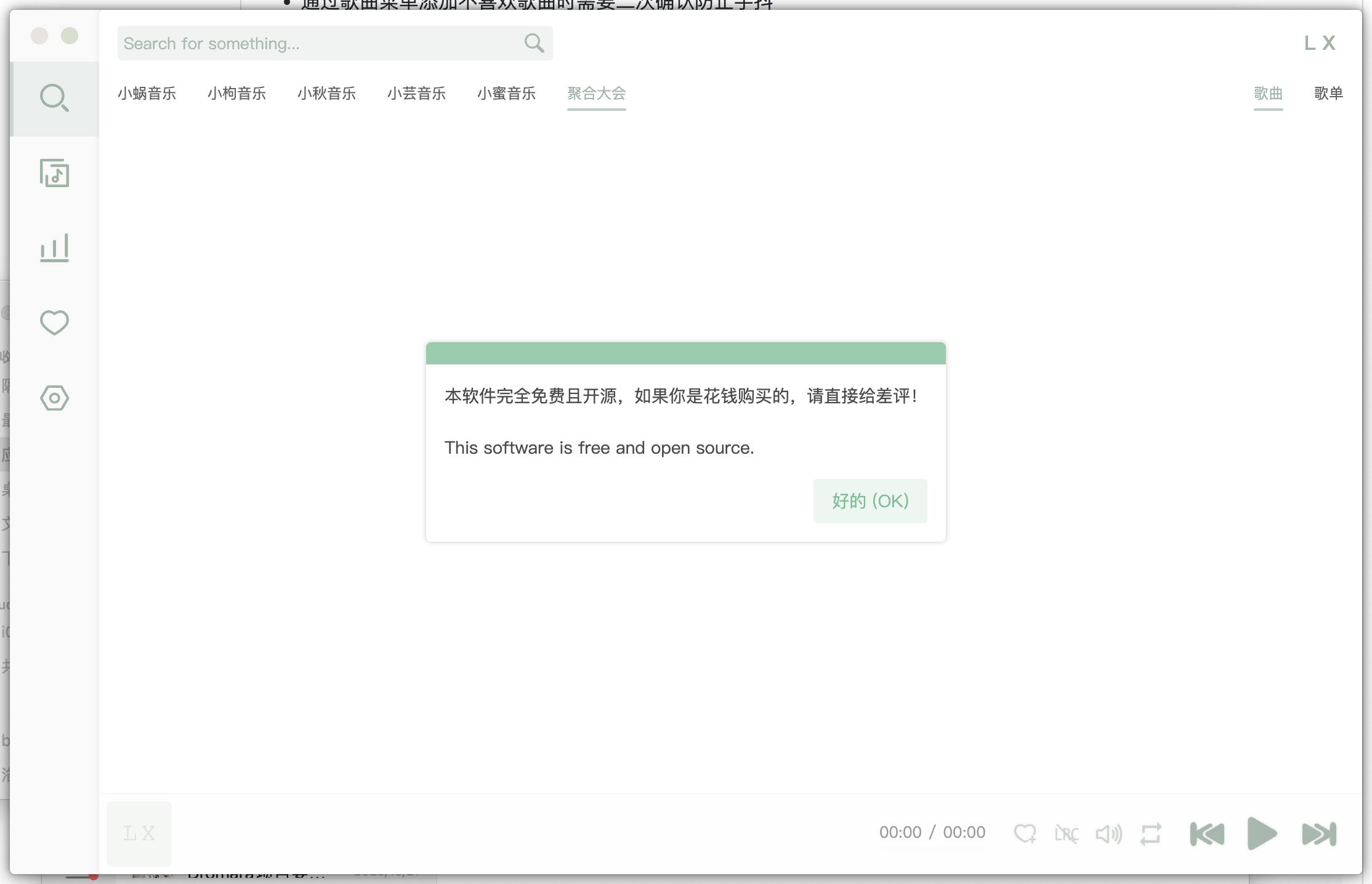Screen dimensions: 1372x884
Task: Click the 好的 (OK) button
Action: click(870, 501)
